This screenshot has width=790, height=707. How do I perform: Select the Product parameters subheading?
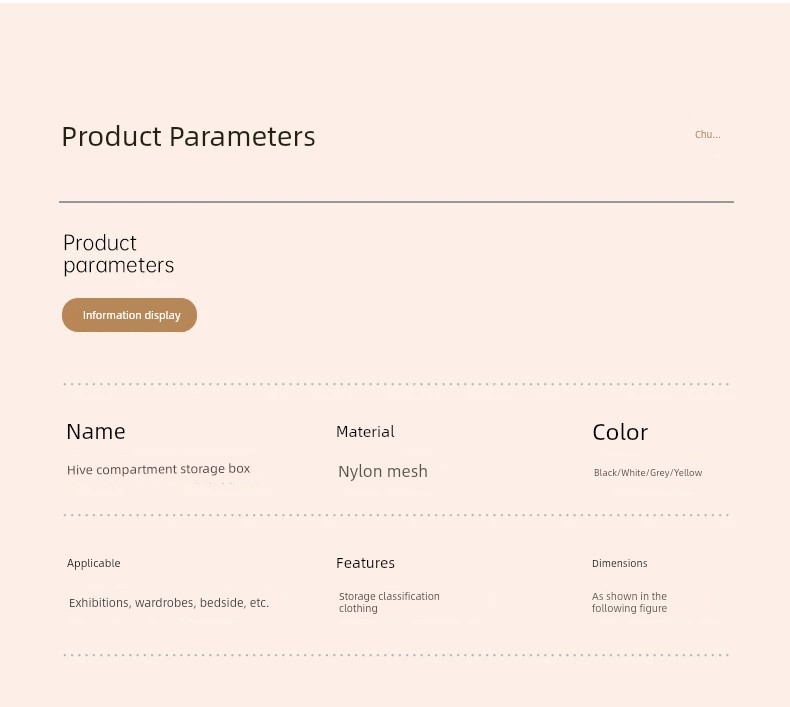pyautogui.click(x=119, y=254)
